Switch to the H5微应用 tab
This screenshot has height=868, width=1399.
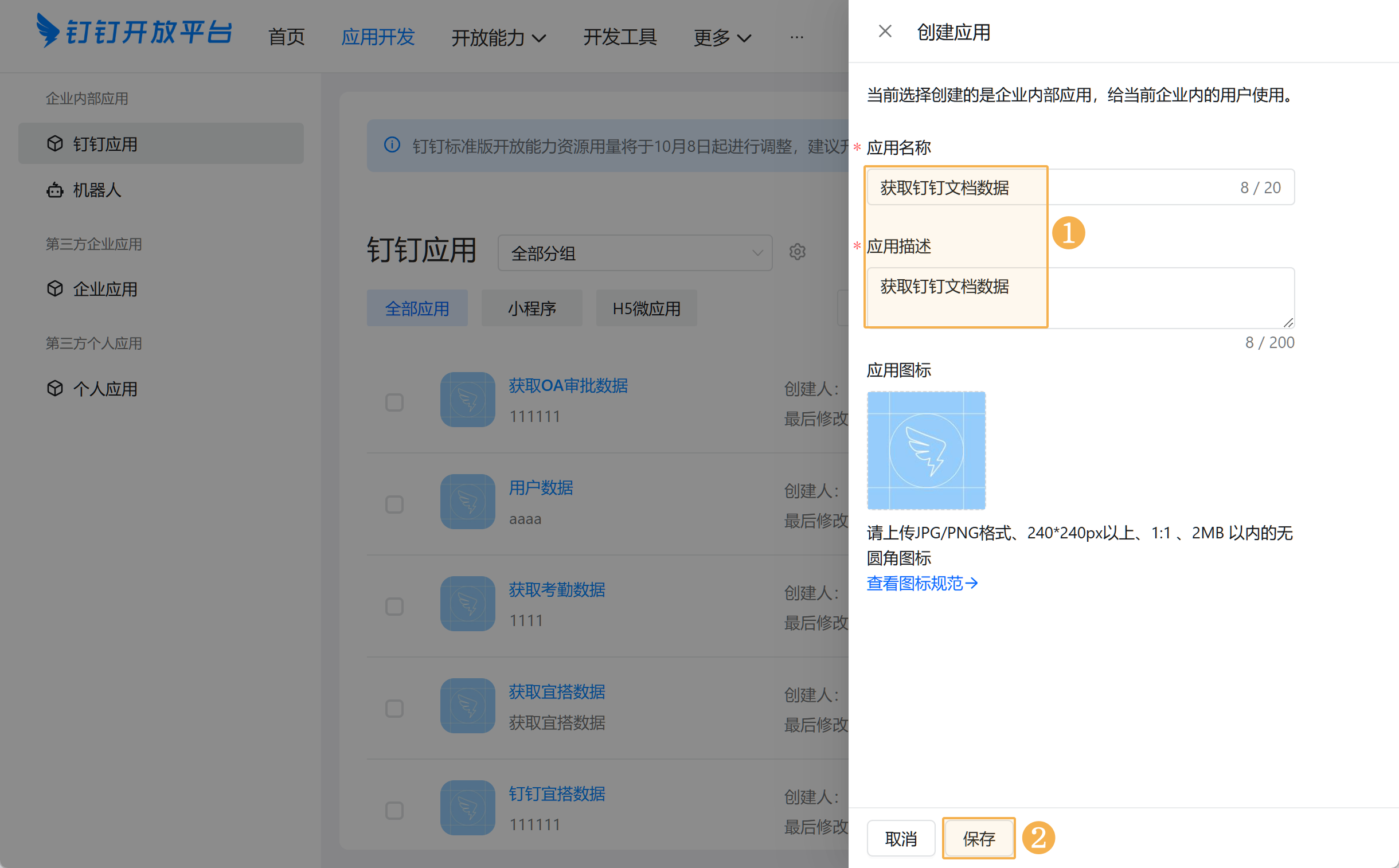click(x=646, y=309)
